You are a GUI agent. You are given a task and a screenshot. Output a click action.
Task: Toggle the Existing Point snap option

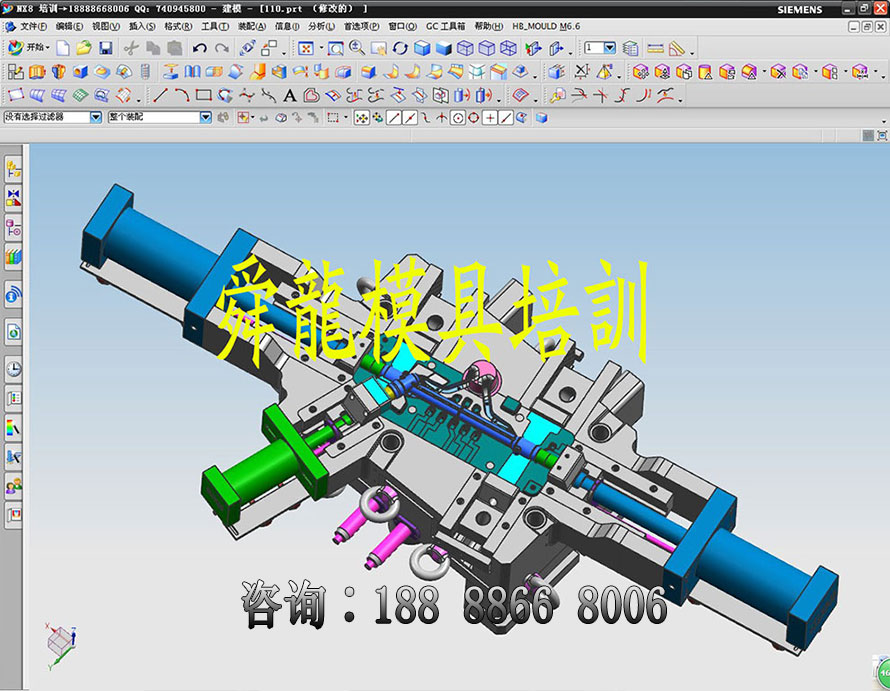[x=489, y=118]
